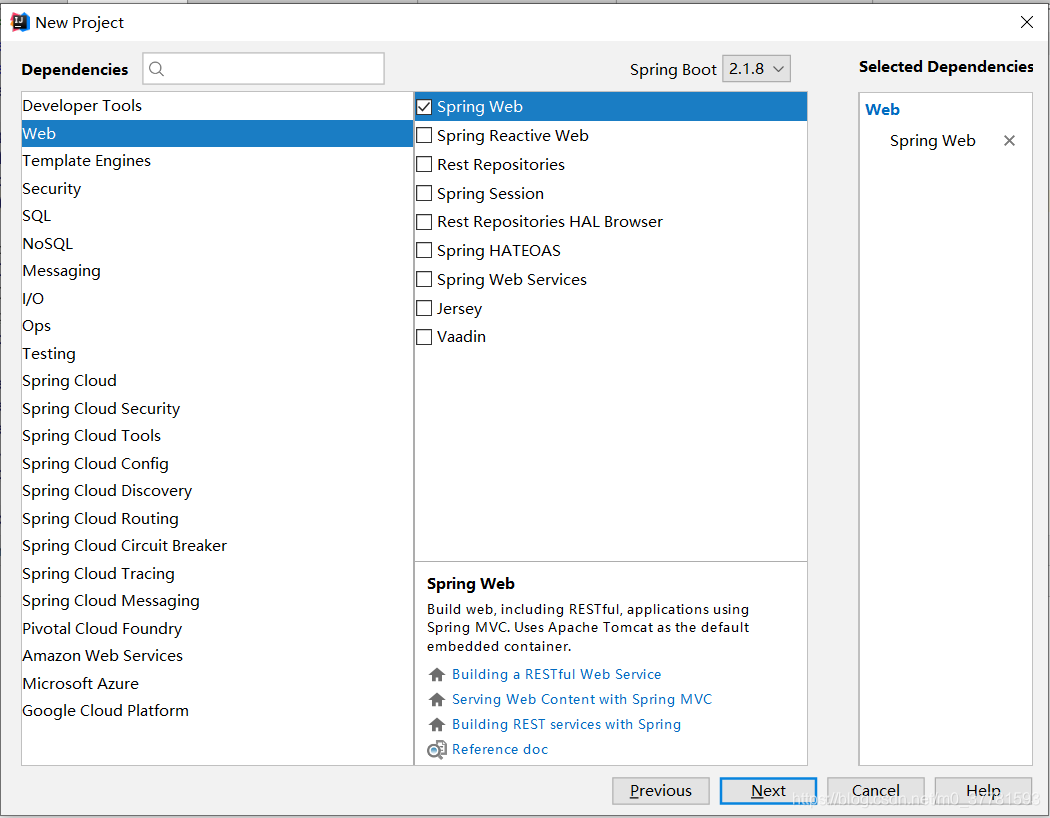The height and width of the screenshot is (818, 1050).
Task: Enable Spring Reactive Web dependency
Action: pyautogui.click(x=424, y=135)
